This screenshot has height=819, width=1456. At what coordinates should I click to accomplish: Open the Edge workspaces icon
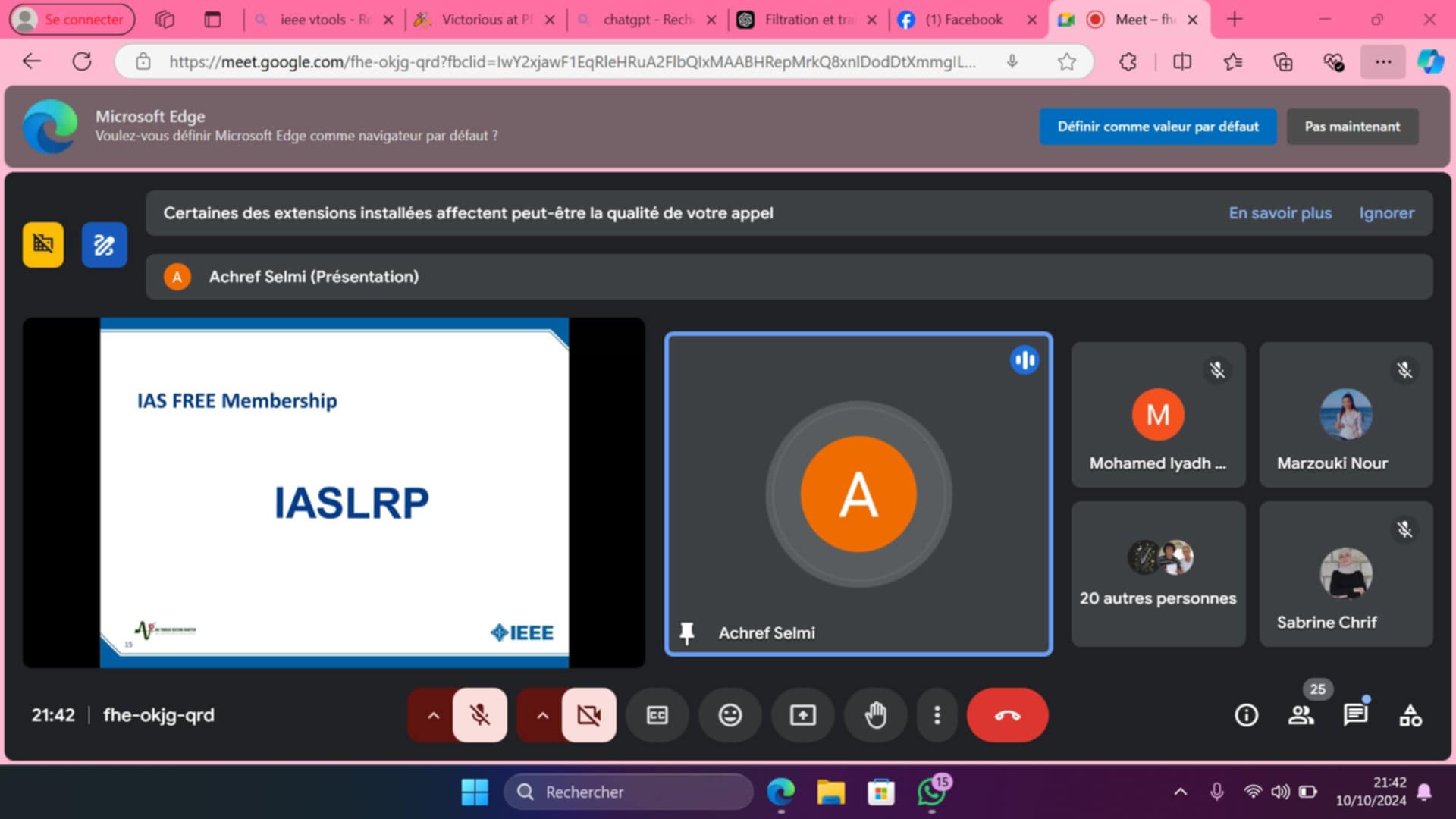(165, 20)
